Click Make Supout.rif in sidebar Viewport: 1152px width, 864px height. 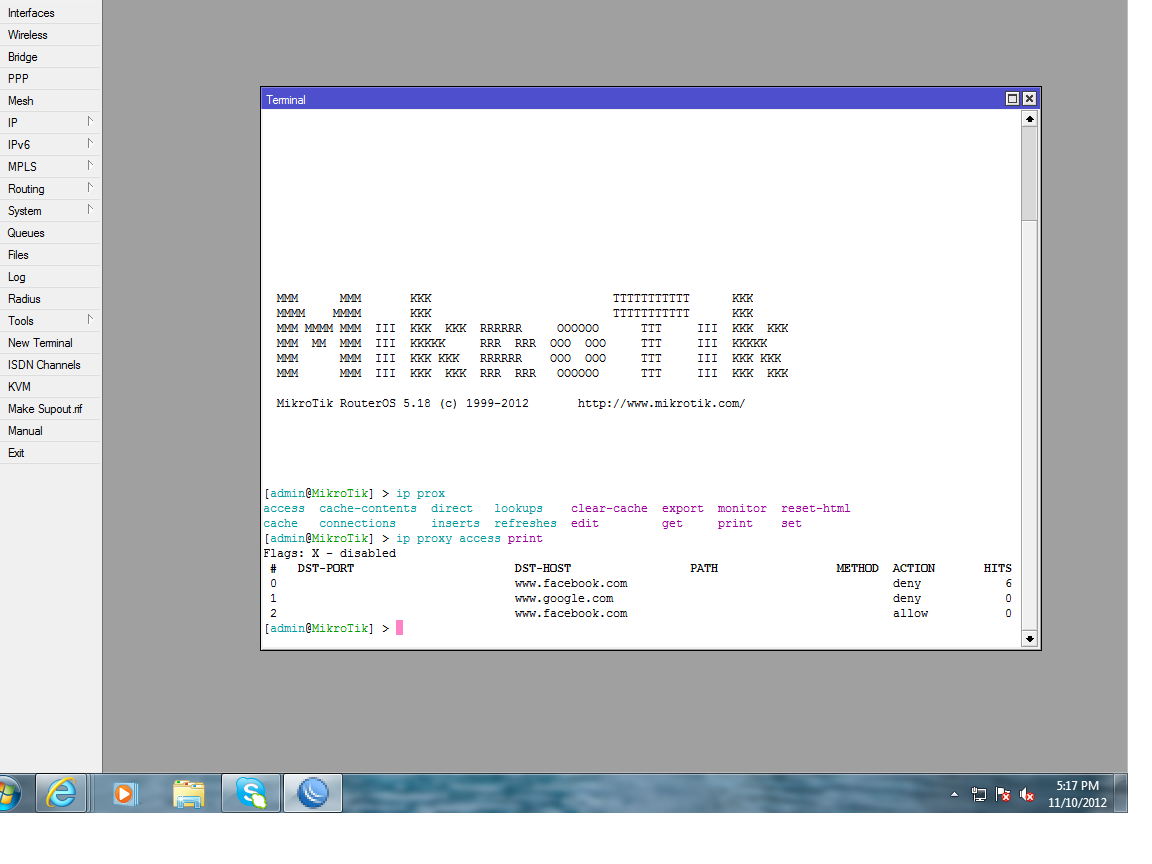45,409
